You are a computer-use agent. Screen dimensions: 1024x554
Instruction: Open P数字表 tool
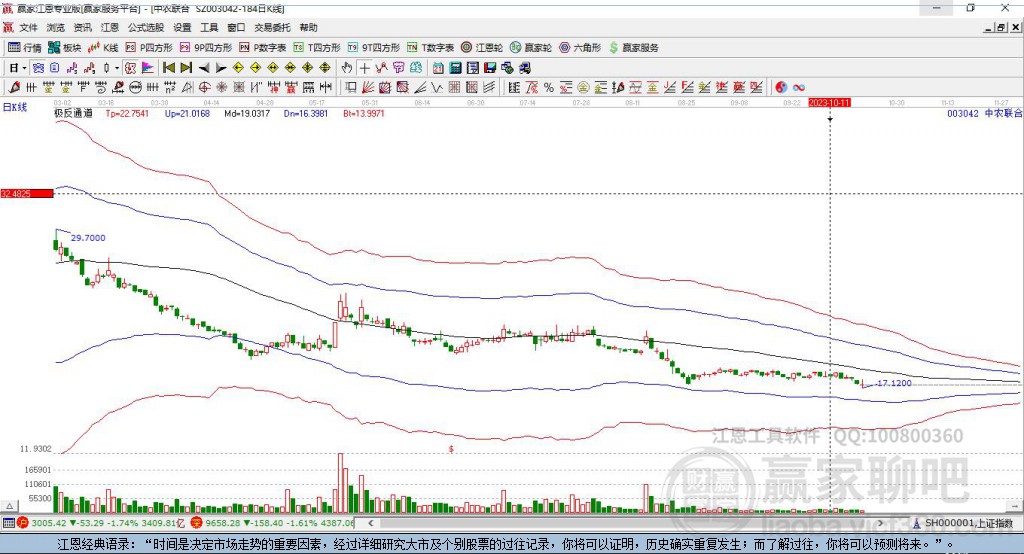263,48
